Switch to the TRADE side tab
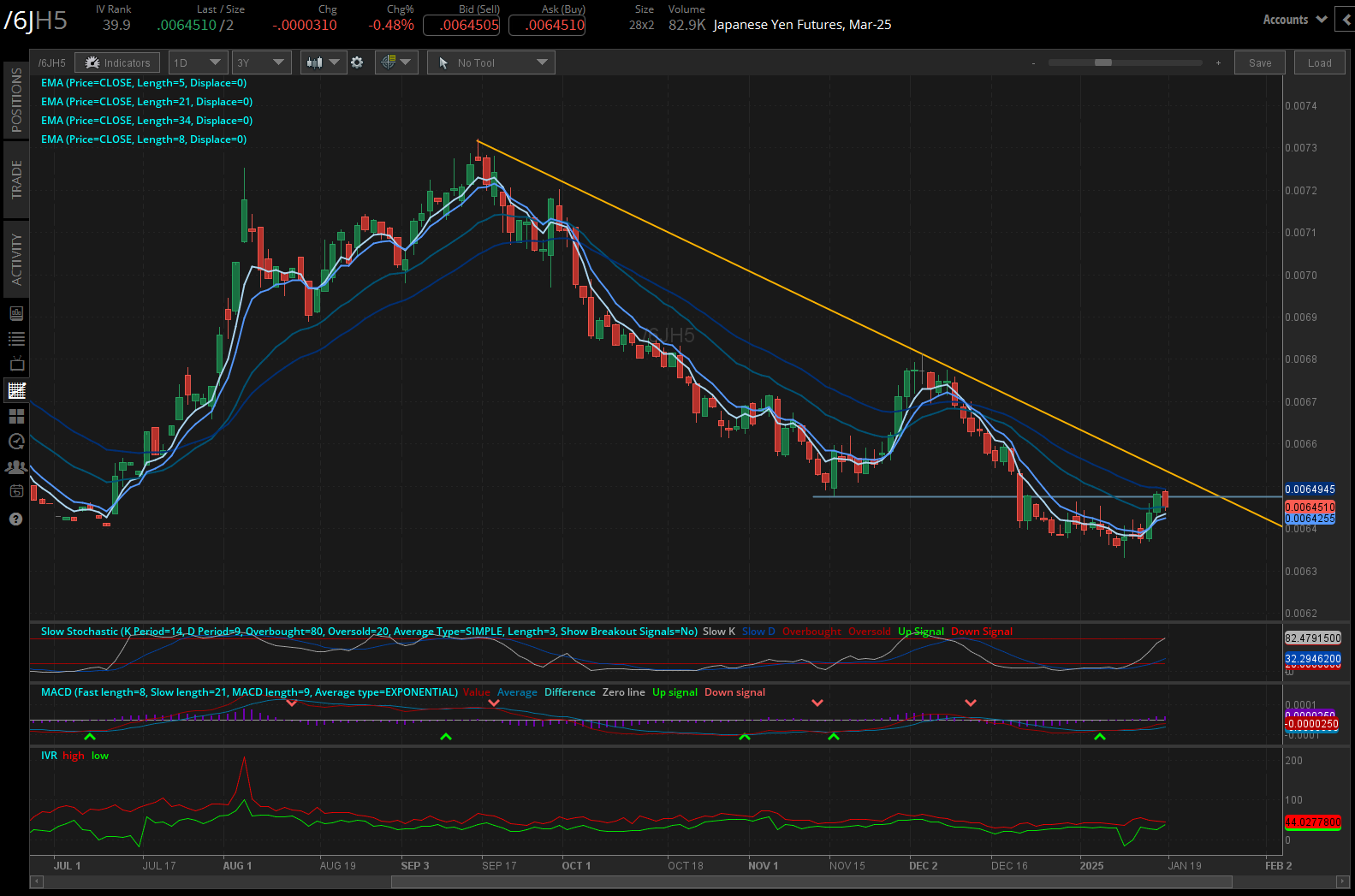This screenshot has width=1355, height=896. click(16, 180)
